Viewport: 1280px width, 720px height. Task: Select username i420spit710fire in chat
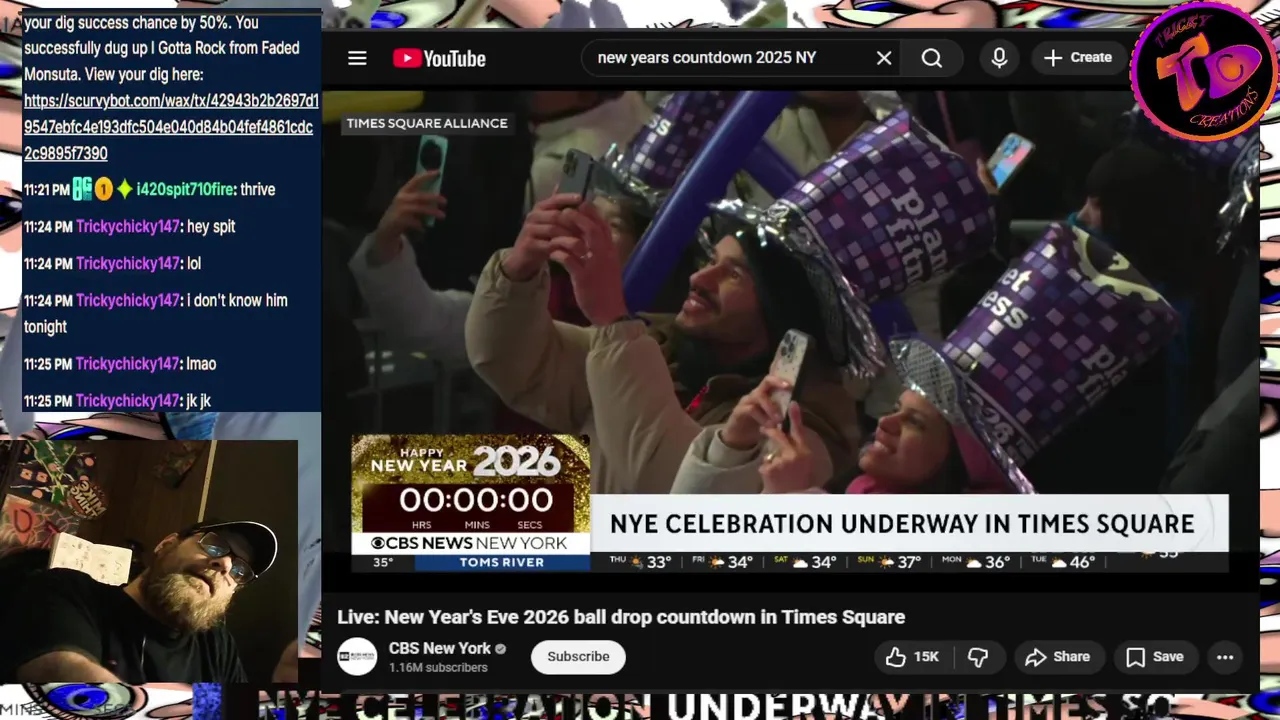[x=185, y=189]
